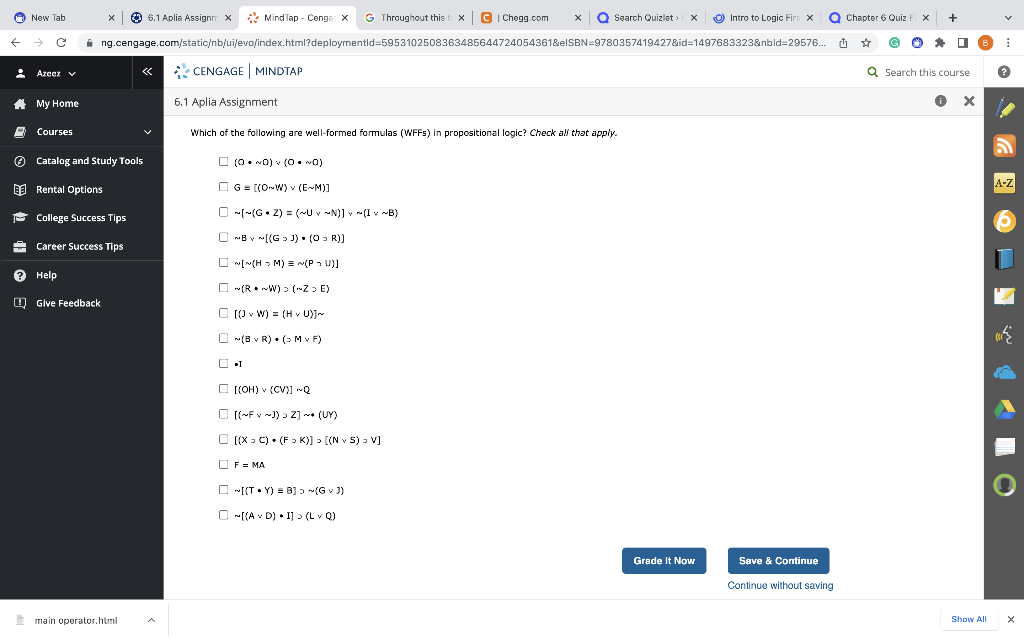Screen dimensions: 1024x640
Task: Check the first formula (O • ~O) option
Action: tap(224, 161)
